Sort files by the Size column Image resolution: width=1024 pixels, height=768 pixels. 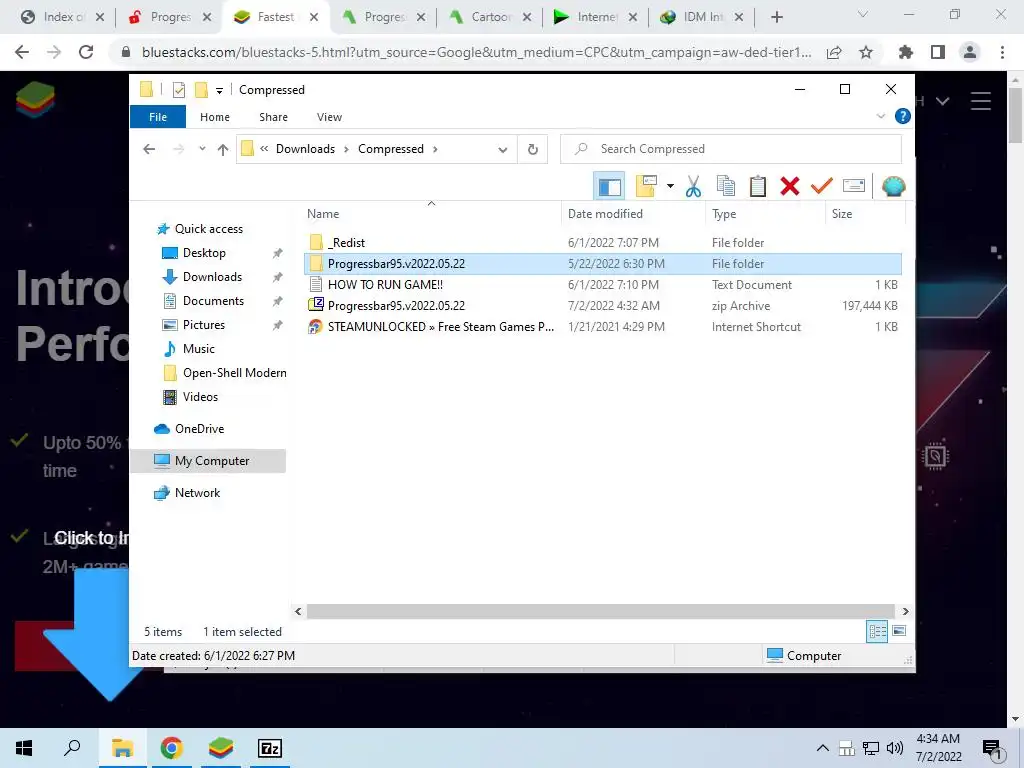[865, 214]
